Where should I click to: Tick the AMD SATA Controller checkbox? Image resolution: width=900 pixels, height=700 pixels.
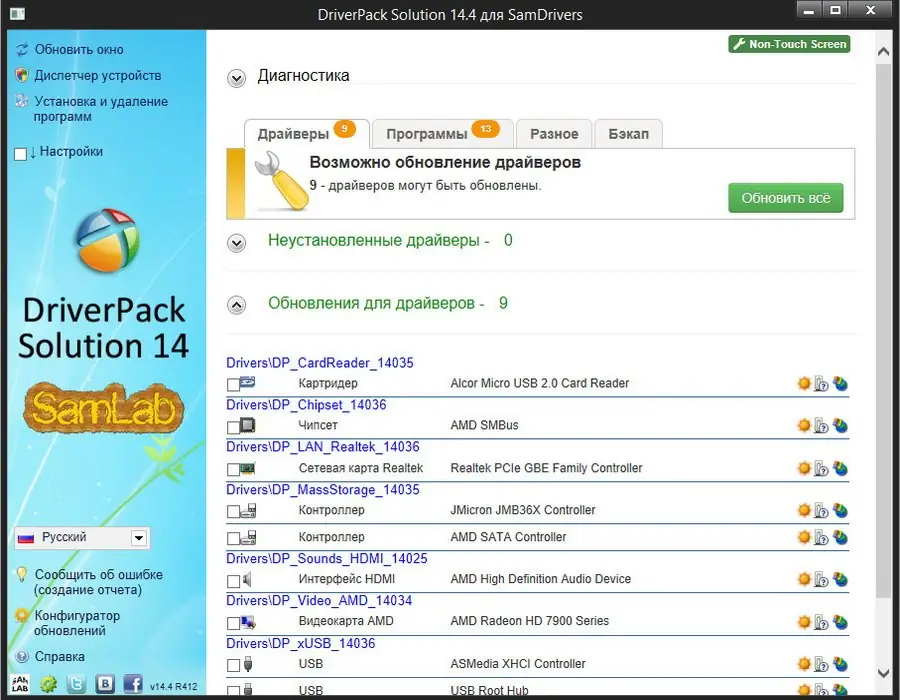[x=233, y=538]
